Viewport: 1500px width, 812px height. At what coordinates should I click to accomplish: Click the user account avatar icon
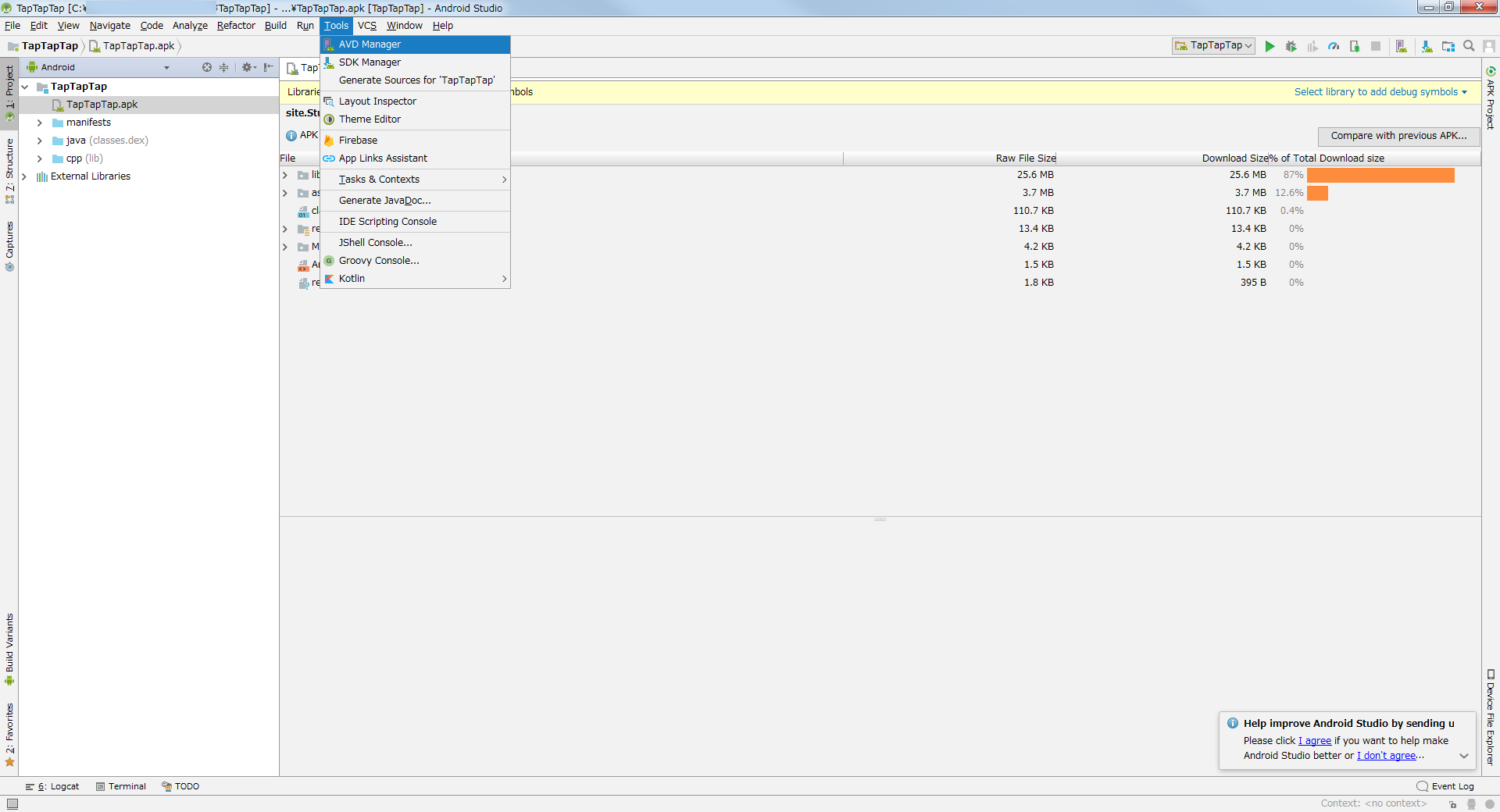(x=1489, y=46)
